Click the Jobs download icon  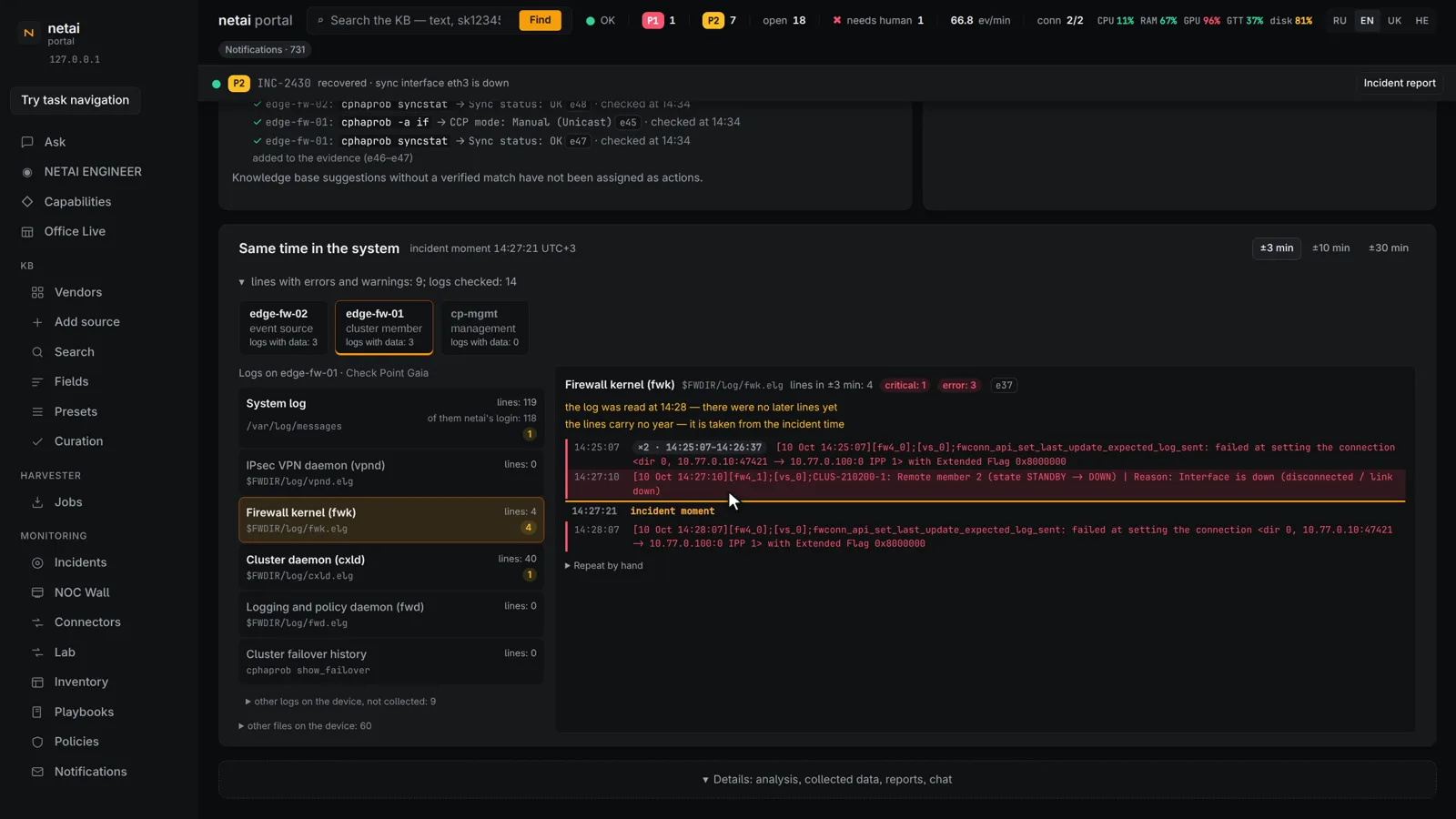[x=37, y=502]
